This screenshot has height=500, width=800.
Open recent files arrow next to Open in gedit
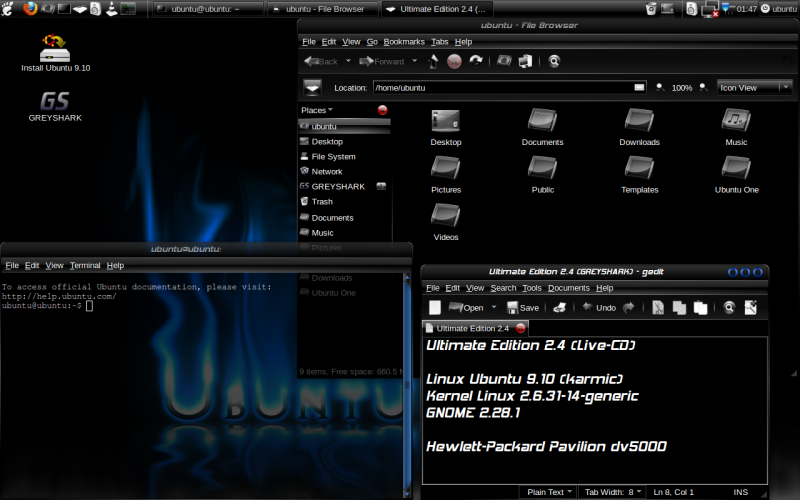[x=494, y=307]
